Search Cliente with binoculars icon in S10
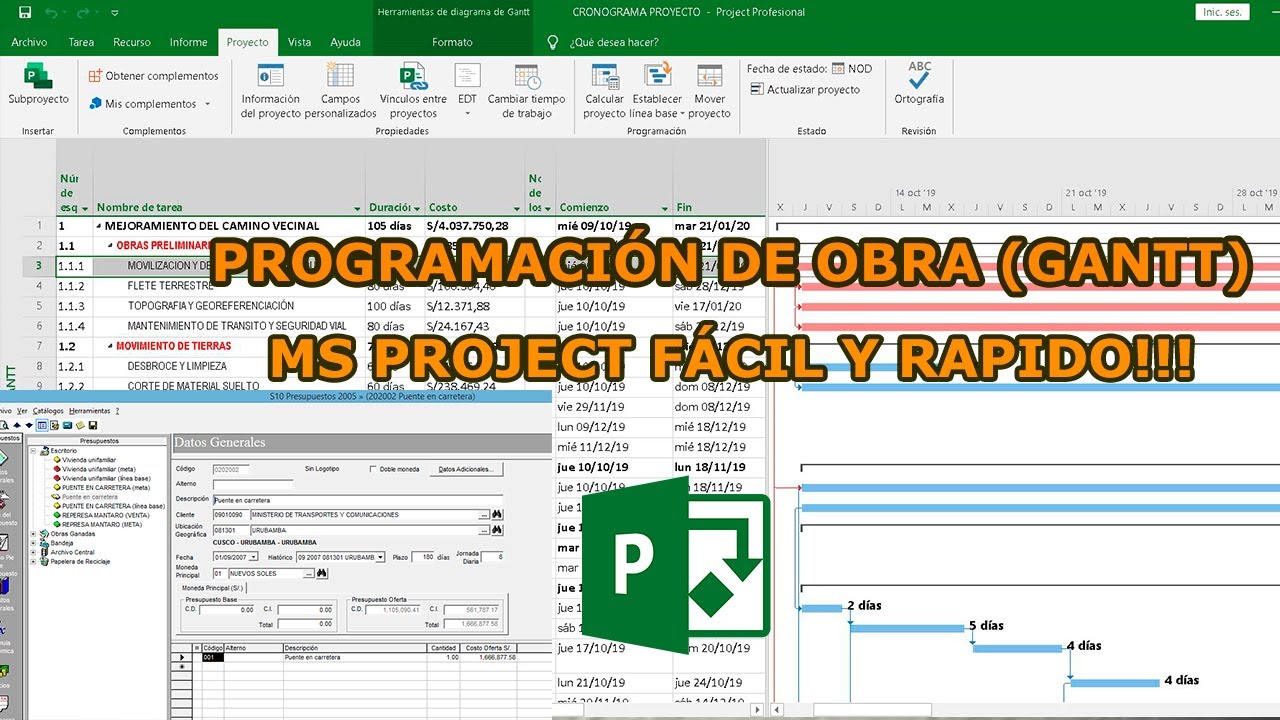Screen dimensions: 1280x720 [497, 515]
